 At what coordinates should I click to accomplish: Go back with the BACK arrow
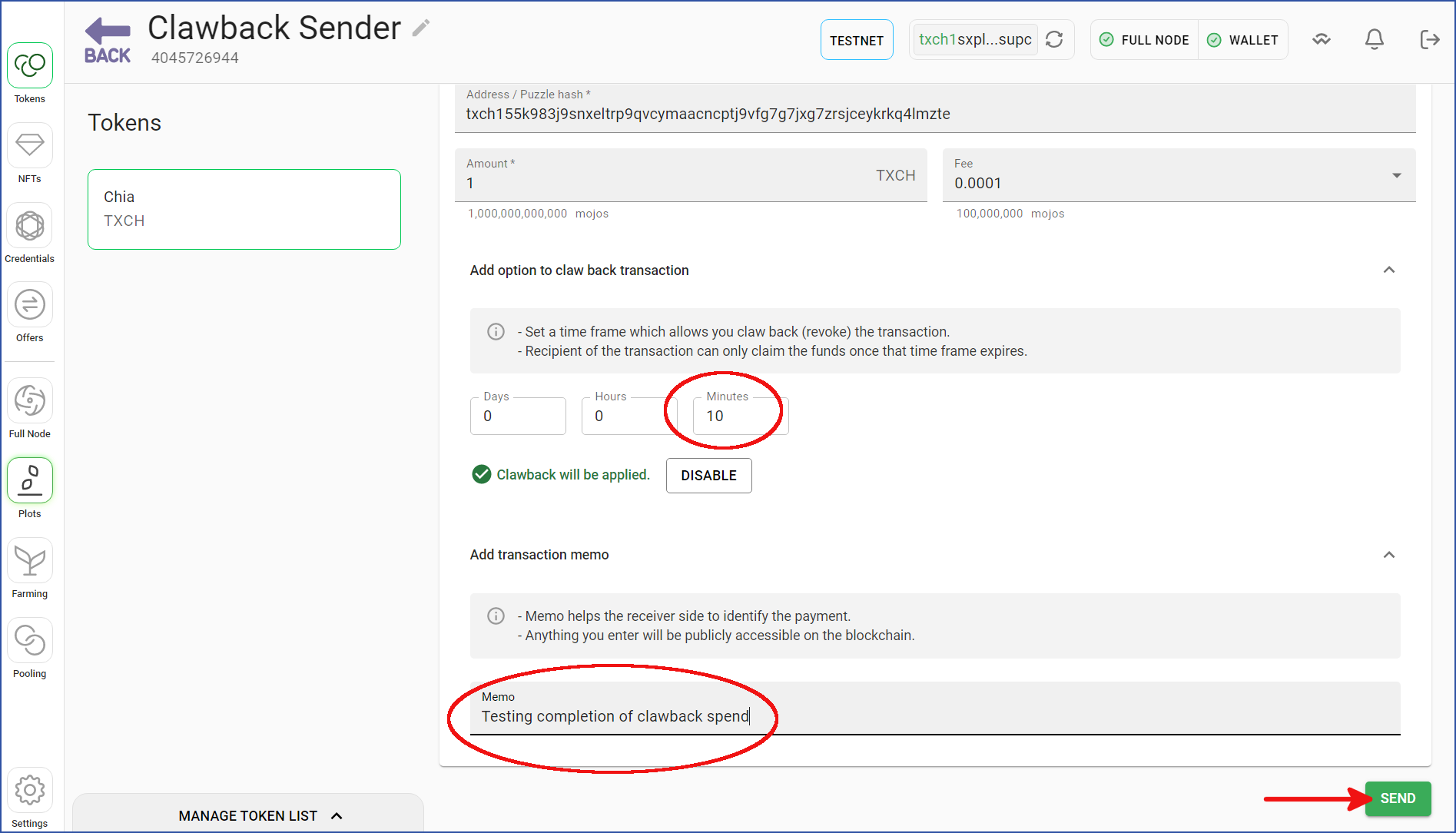(x=108, y=41)
